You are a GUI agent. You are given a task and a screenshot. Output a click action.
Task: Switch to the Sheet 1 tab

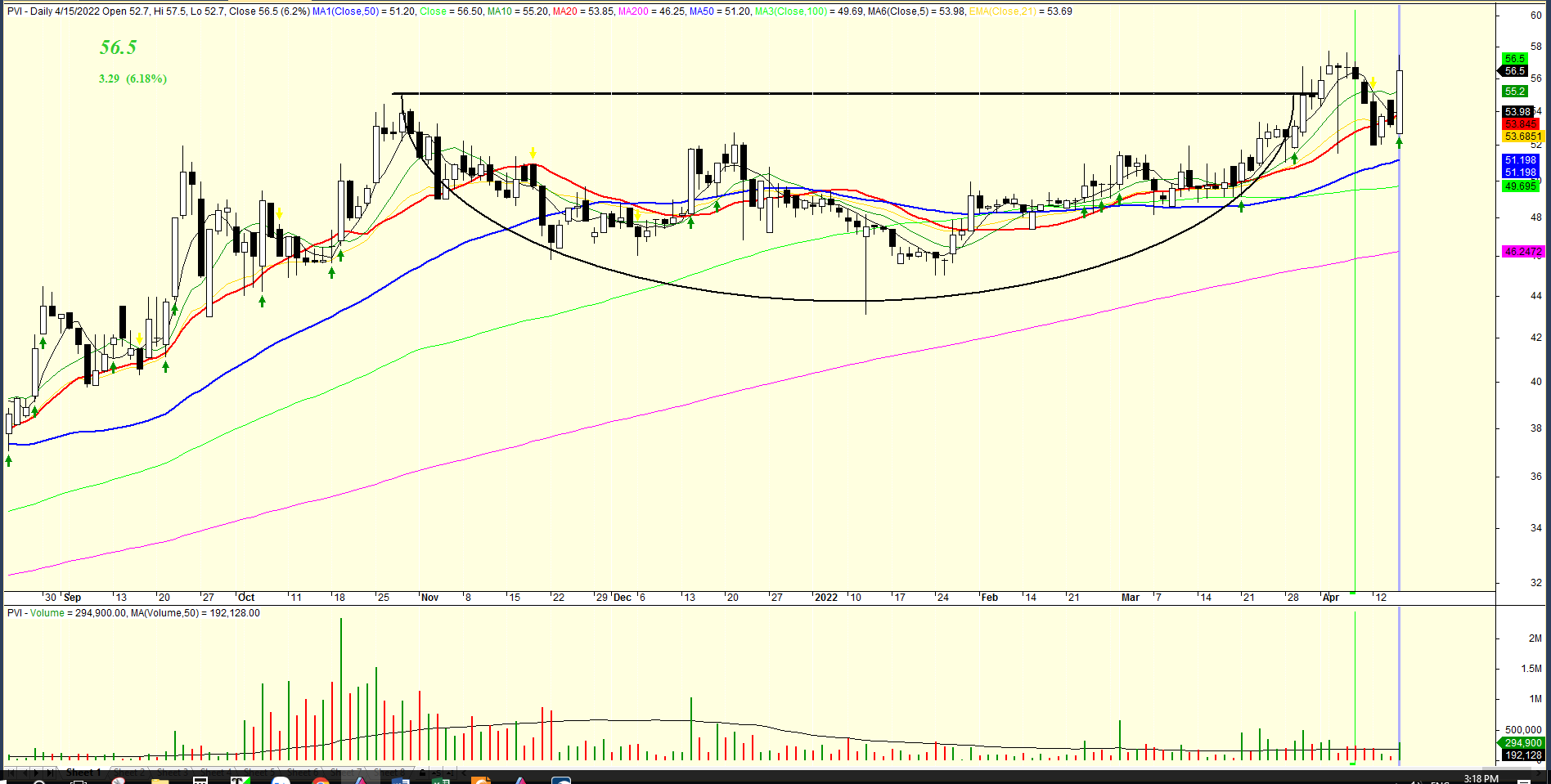(x=83, y=772)
